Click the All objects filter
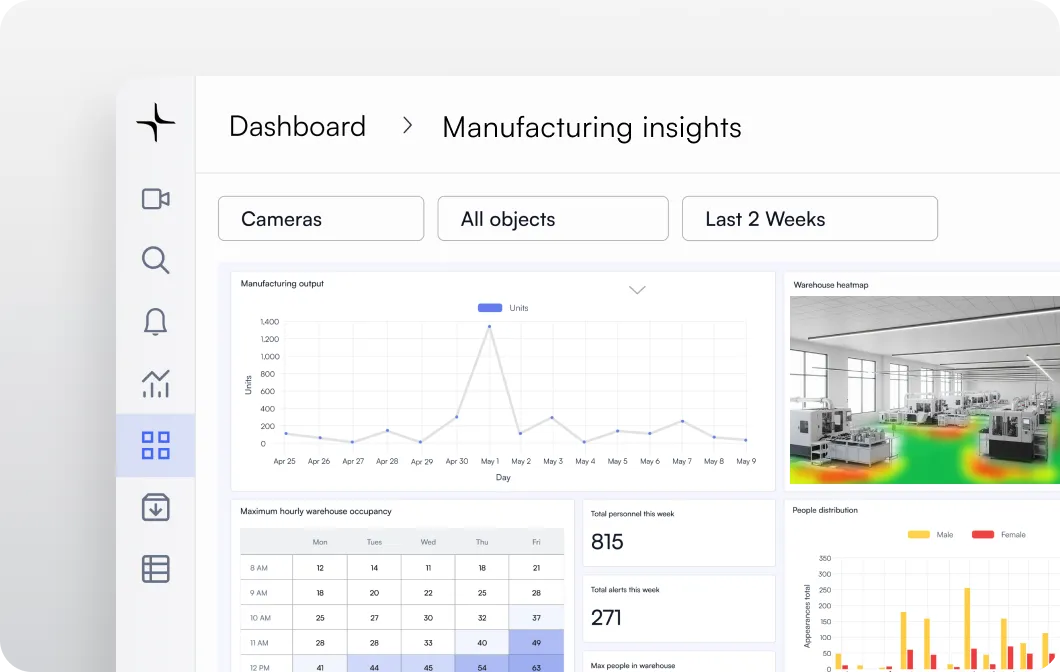Viewport: 1060px width, 672px height. (552, 218)
